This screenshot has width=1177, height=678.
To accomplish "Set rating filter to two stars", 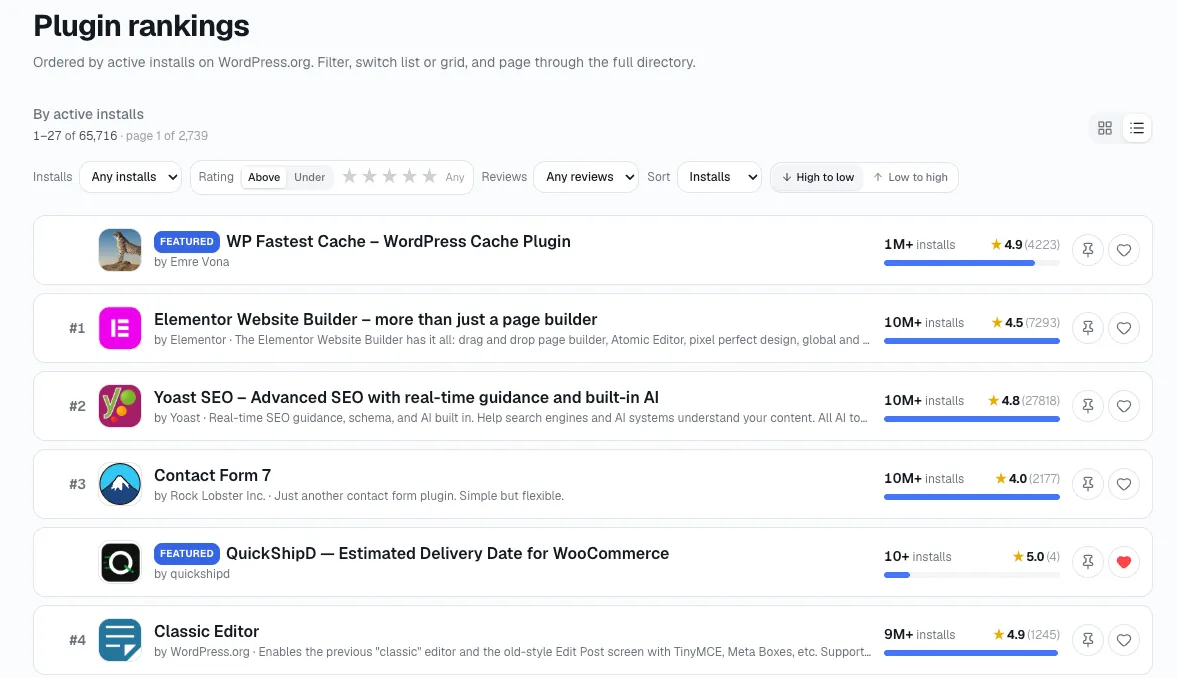I will coord(369,176).
